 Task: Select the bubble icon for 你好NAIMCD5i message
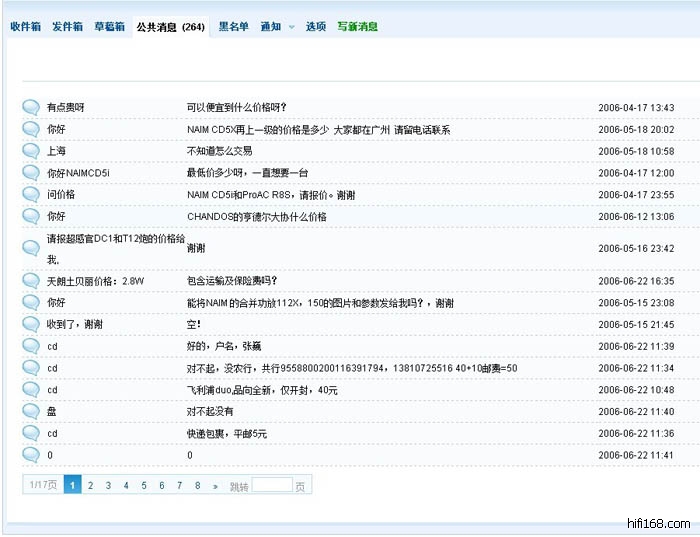pos(31,173)
